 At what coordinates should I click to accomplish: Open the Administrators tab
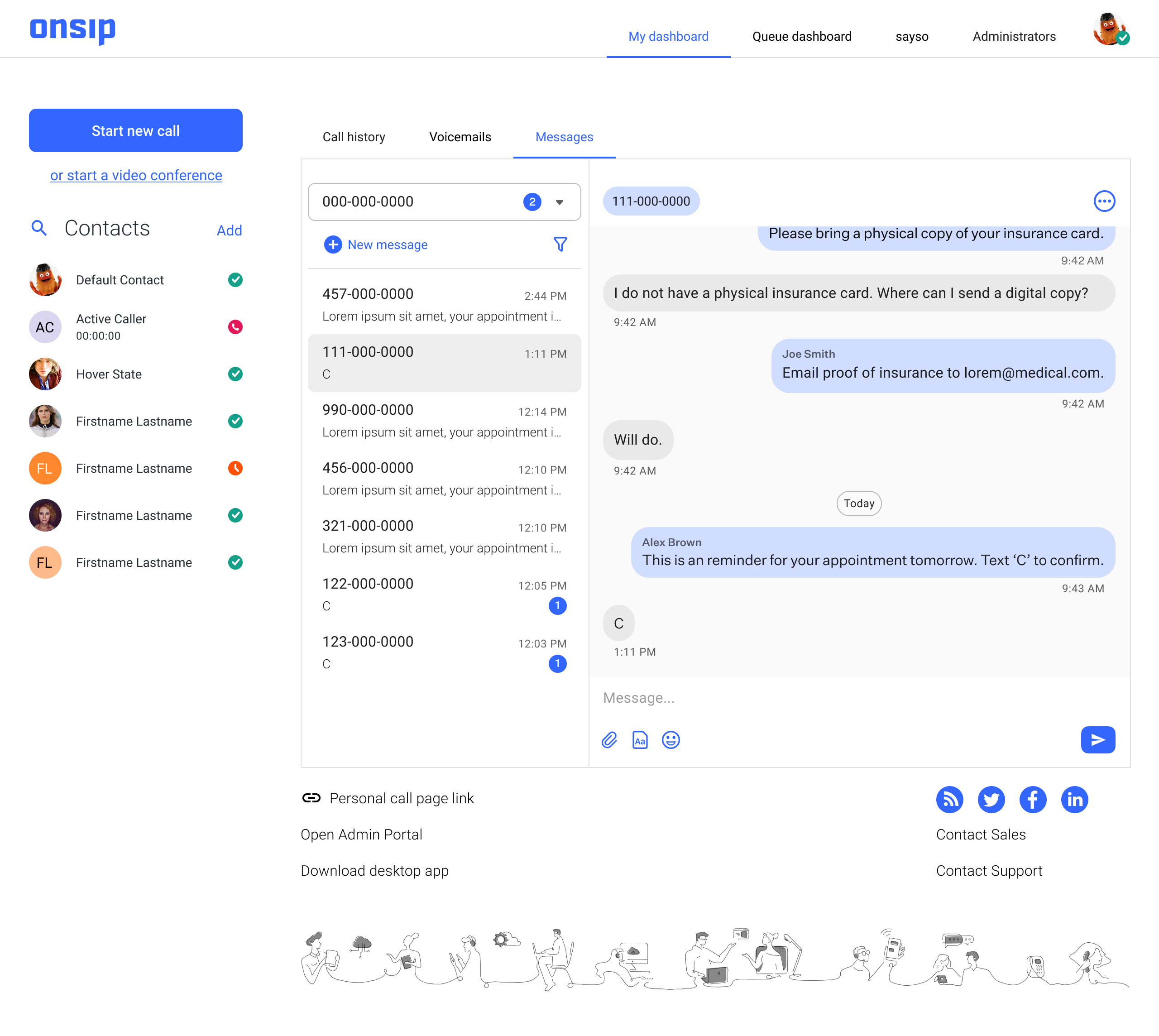tap(1014, 36)
